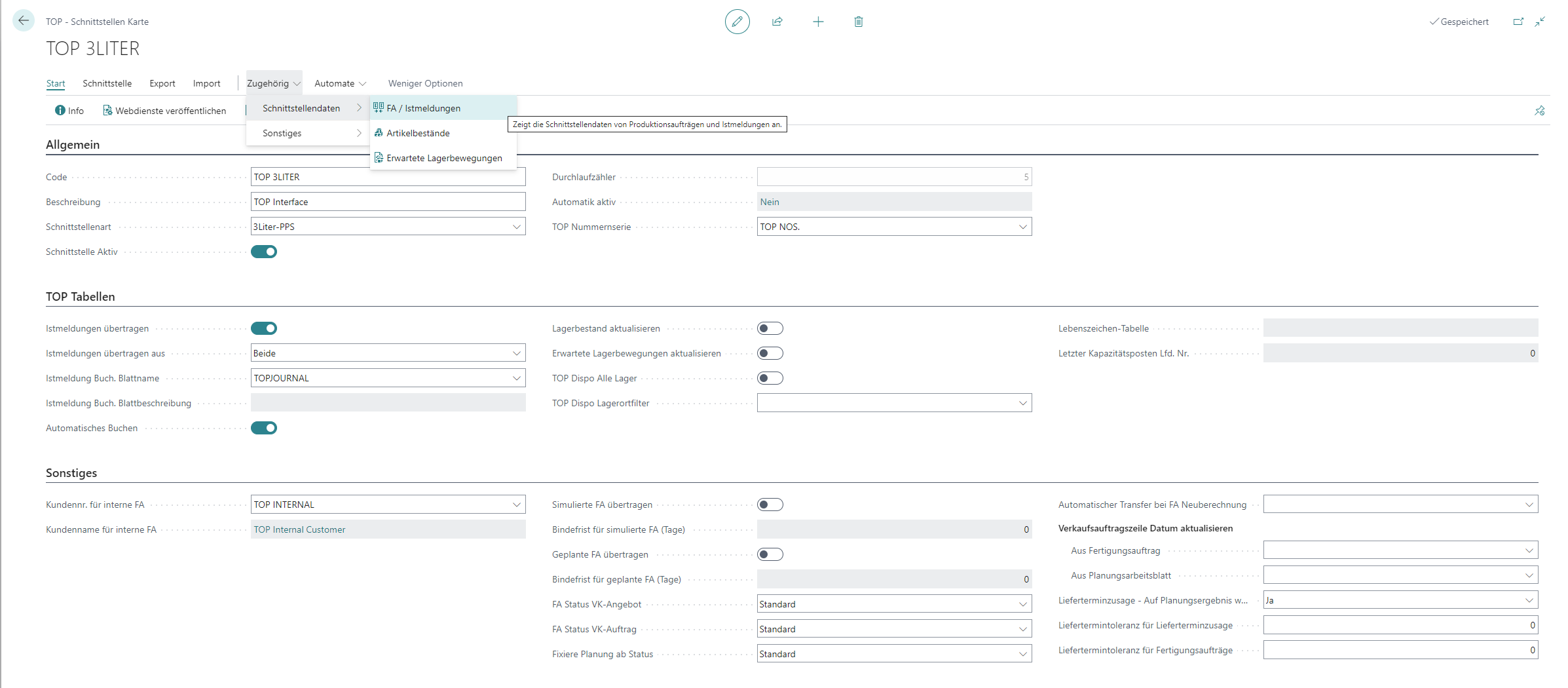Click the pin action bar icon
This screenshot has width=1568, height=688.
[x=1539, y=111]
